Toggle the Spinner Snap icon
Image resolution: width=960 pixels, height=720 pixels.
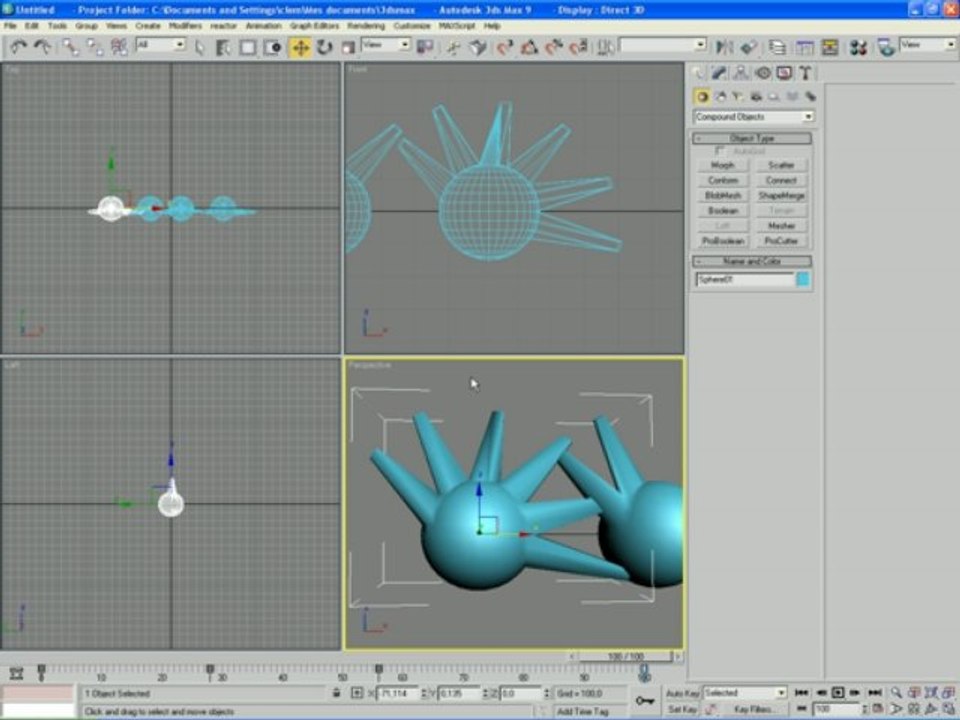[579, 47]
